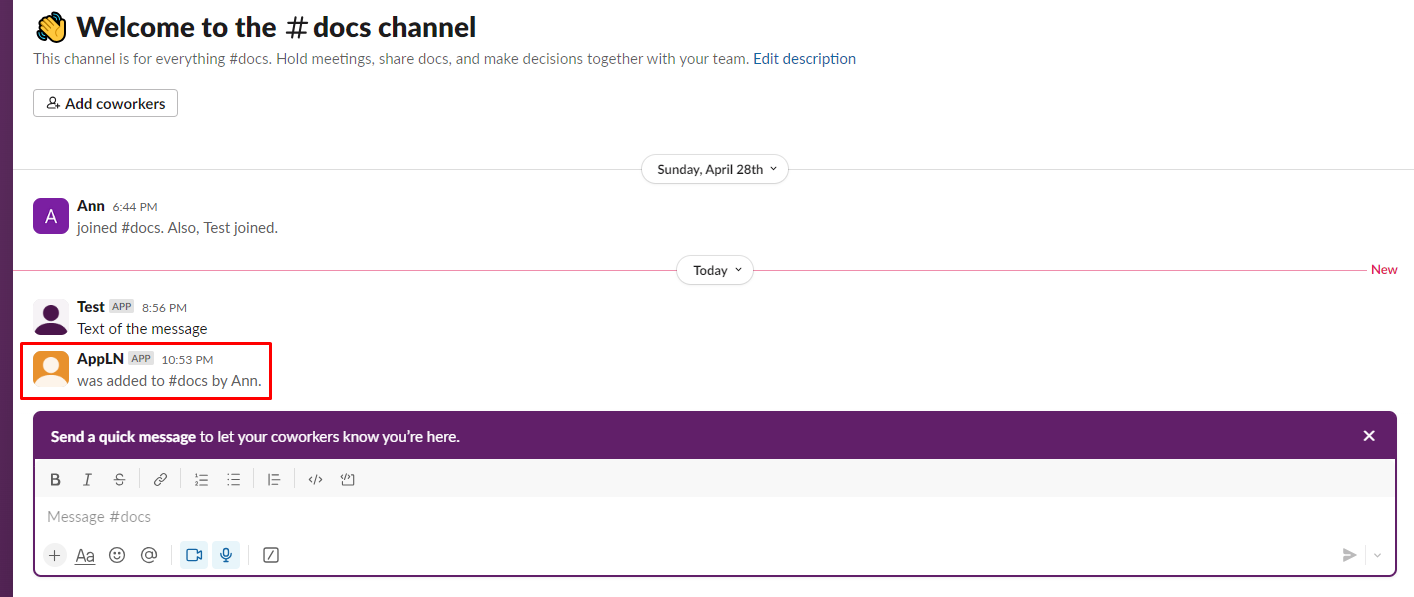1414x597 pixels.
Task: Open the Sunday, April 28th date dropdown
Action: 714,169
